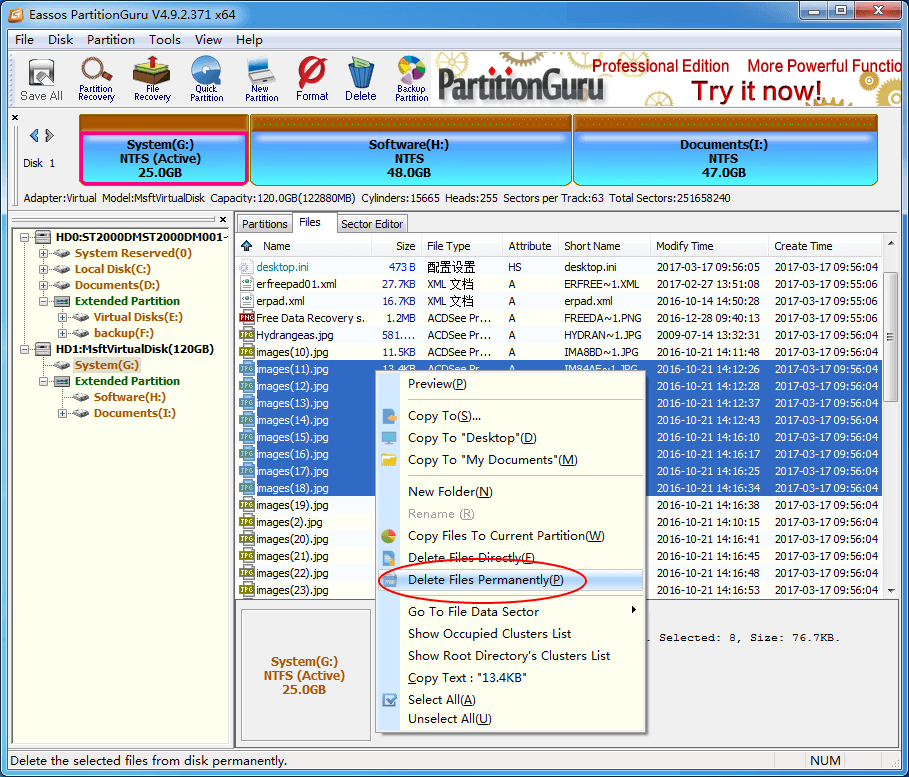Click the My Documents folder icon
Image resolution: width=909 pixels, height=777 pixels.
(x=389, y=460)
